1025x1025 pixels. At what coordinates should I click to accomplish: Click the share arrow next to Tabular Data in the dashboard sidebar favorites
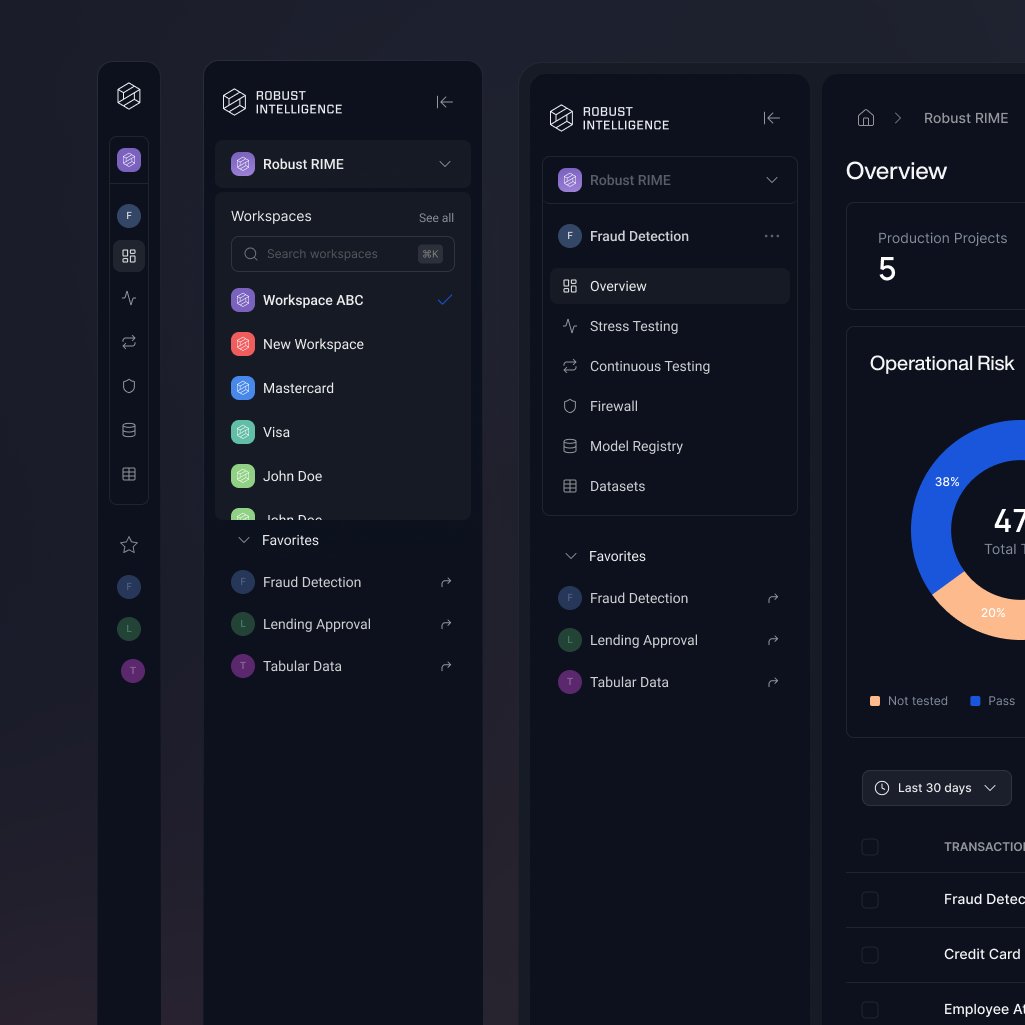[773, 682]
